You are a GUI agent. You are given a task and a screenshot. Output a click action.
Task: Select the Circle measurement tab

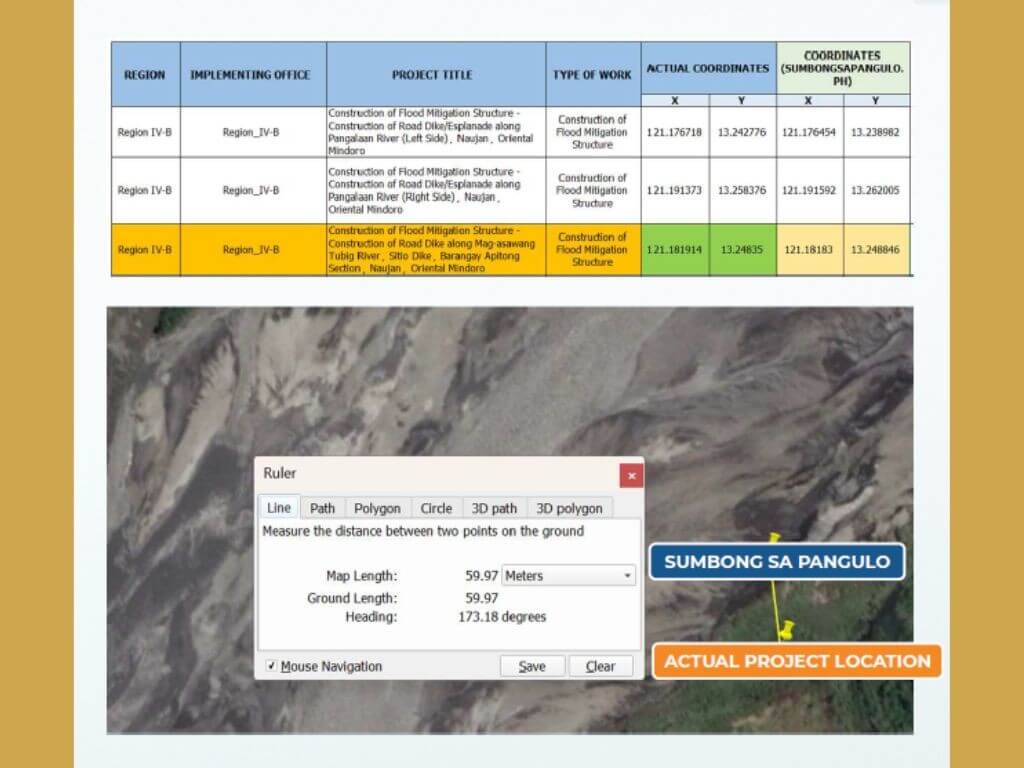click(x=435, y=508)
